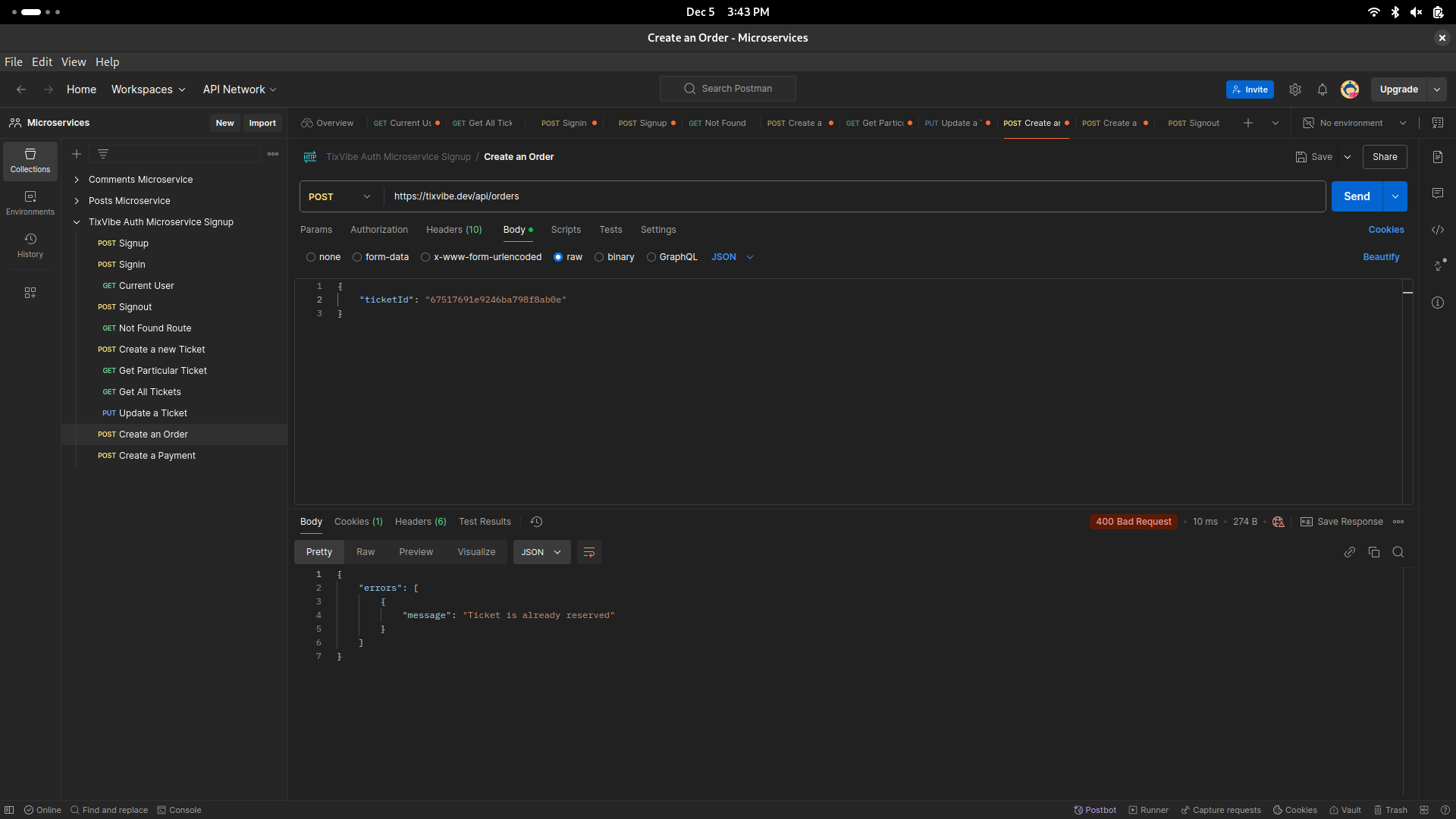Switch to the Scripts tab
This screenshot has width=1456, height=819.
point(565,229)
